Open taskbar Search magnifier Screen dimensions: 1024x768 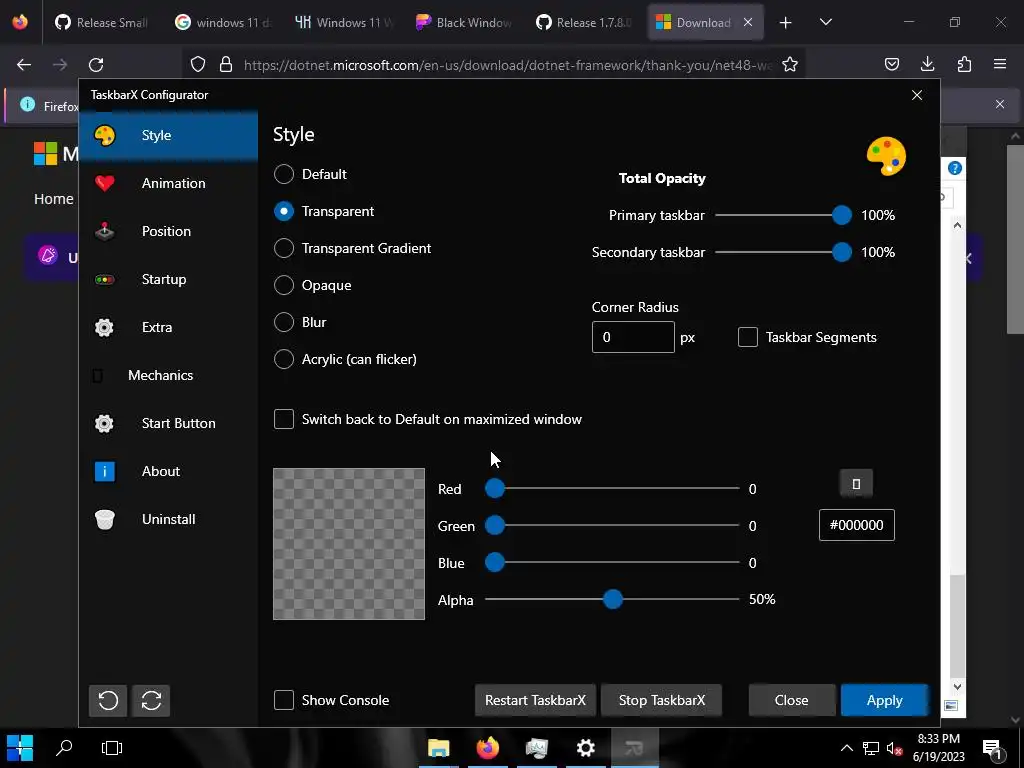coord(64,748)
